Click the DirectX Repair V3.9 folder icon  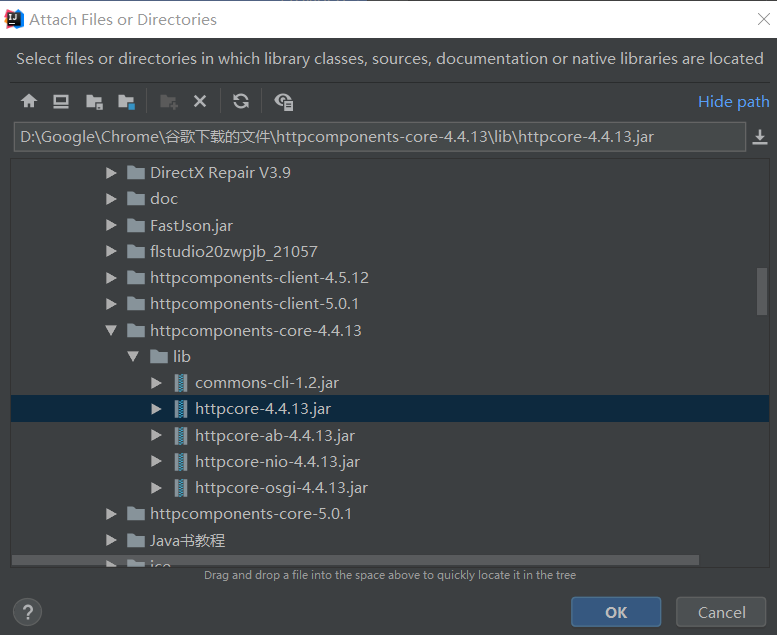(x=136, y=173)
